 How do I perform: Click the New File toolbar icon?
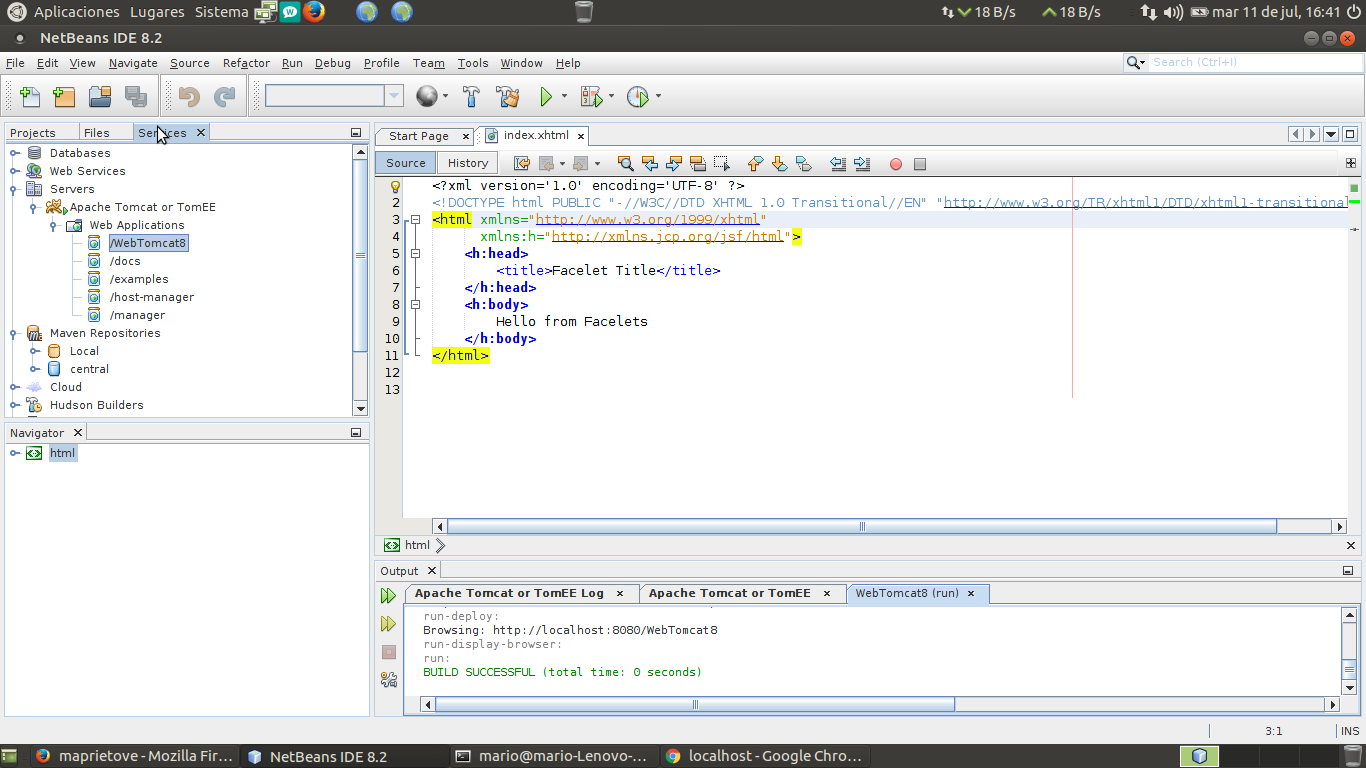pos(30,97)
